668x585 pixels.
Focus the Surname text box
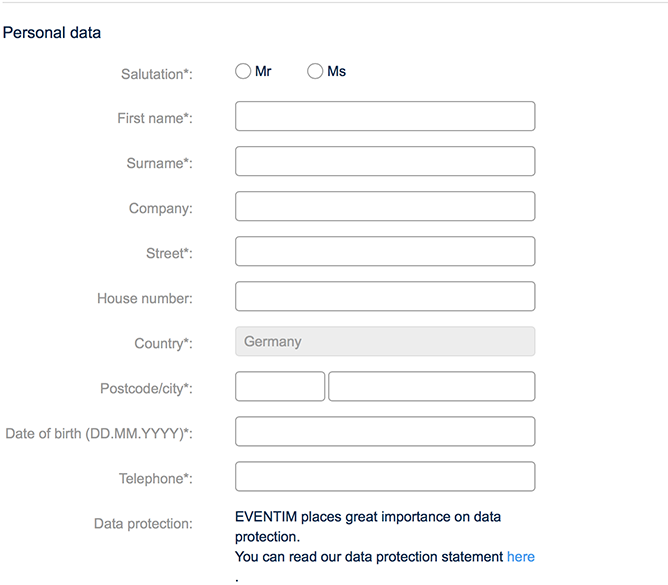[x=385, y=161]
